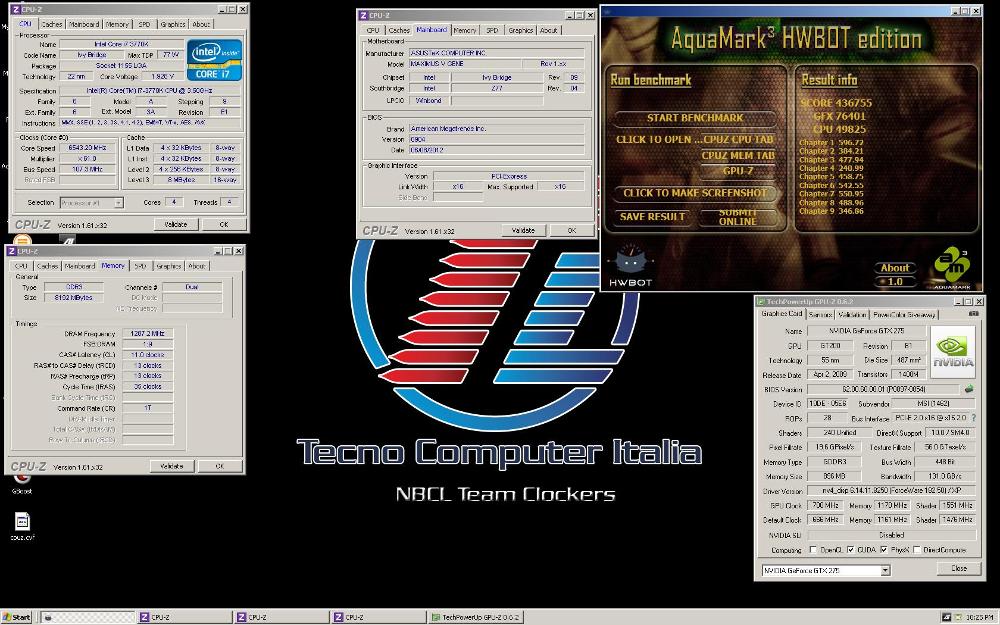Image resolution: width=1000 pixels, height=625 pixels.
Task: Click the Z title icon of CPU-Z Memory window
Action: tap(12, 251)
